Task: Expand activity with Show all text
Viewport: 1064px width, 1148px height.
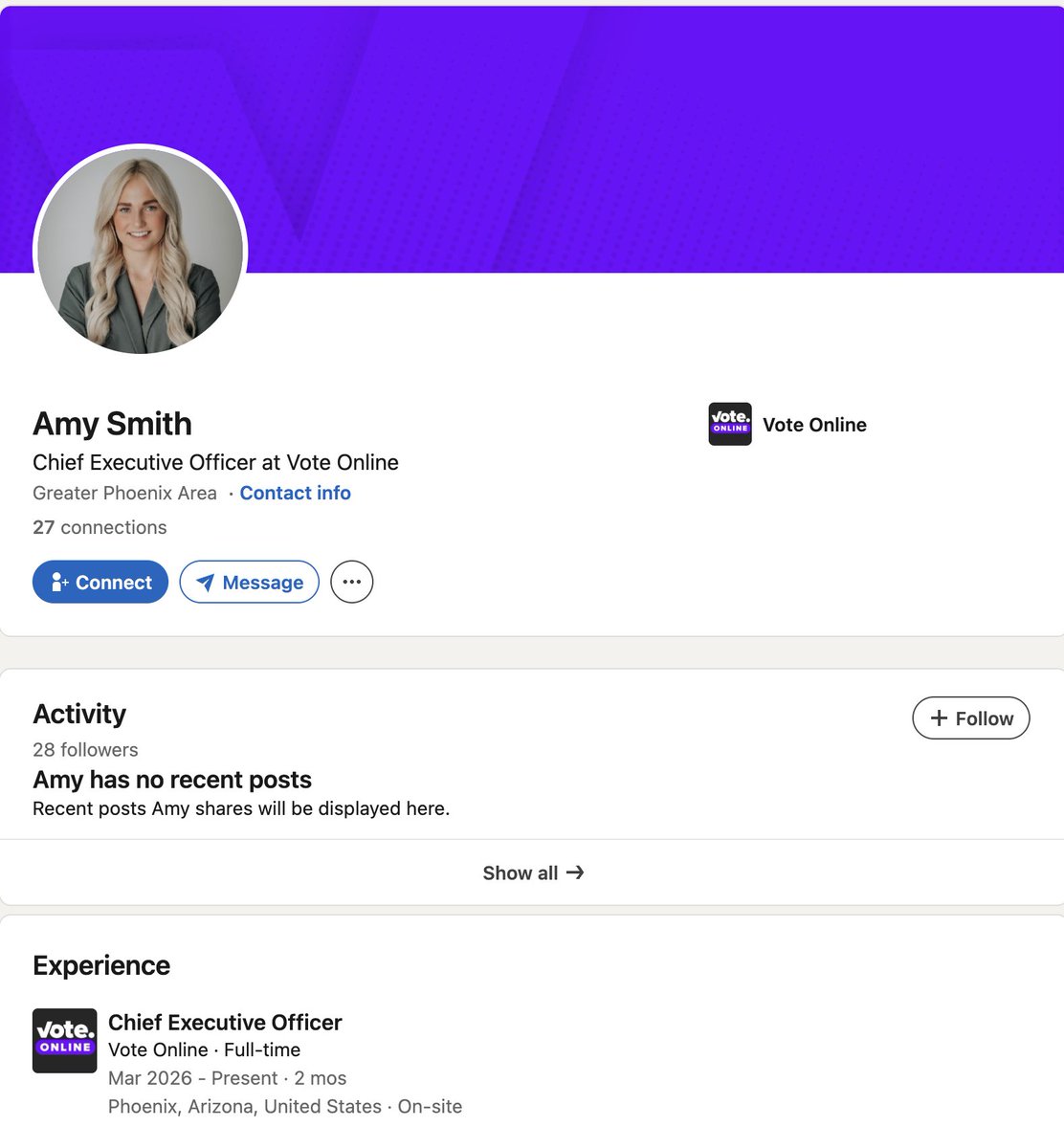Action: [520, 872]
